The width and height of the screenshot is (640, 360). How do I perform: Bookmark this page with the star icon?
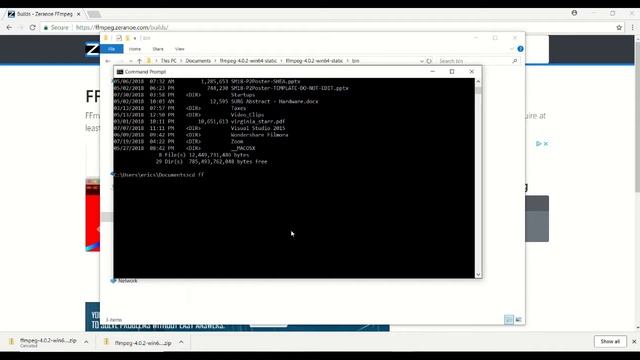pyautogui.click(x=619, y=27)
